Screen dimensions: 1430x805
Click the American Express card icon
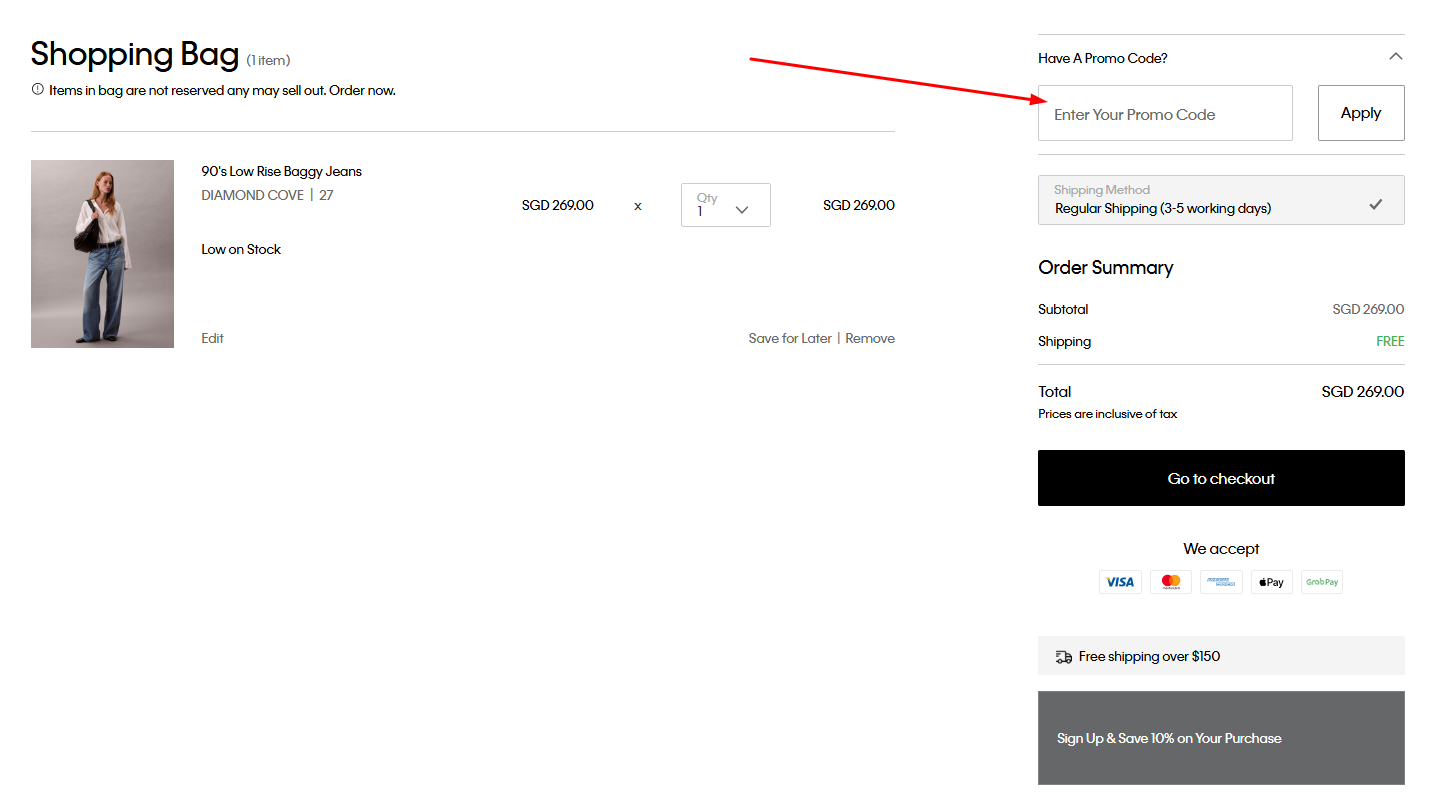coord(1221,582)
